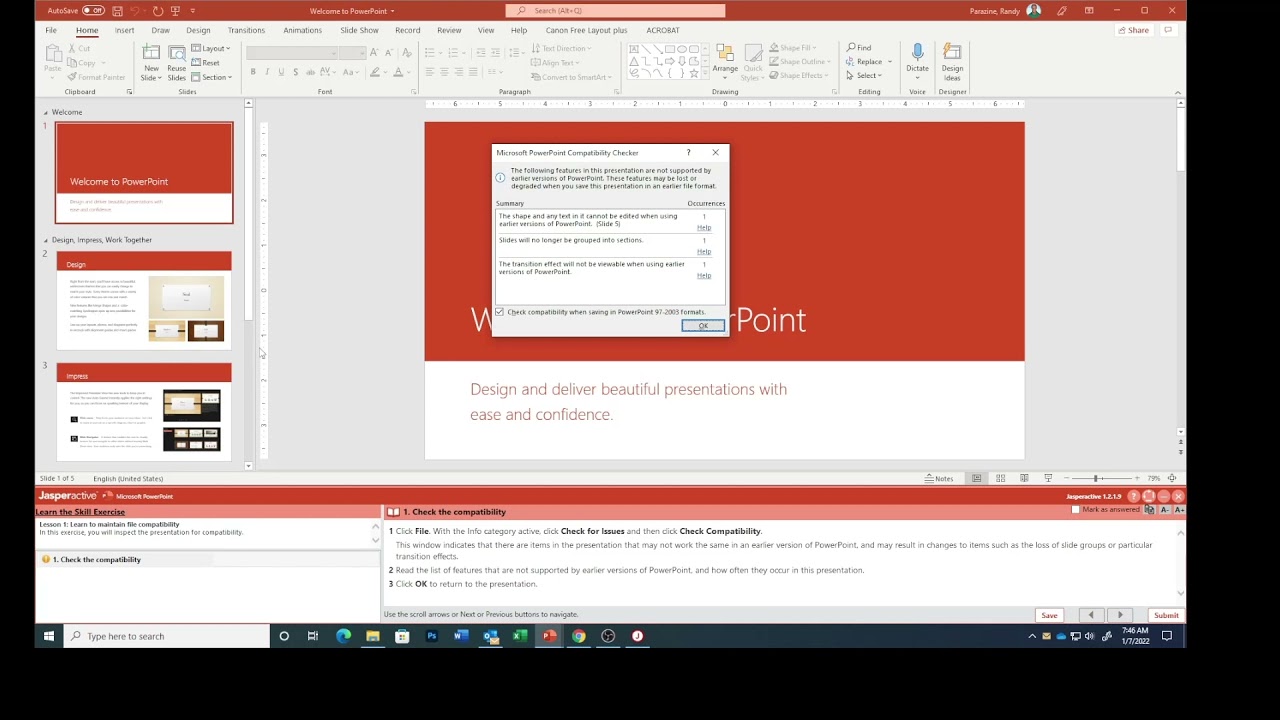Click the Notes button in status bar
The height and width of the screenshot is (720, 1280).
pyautogui.click(x=939, y=478)
